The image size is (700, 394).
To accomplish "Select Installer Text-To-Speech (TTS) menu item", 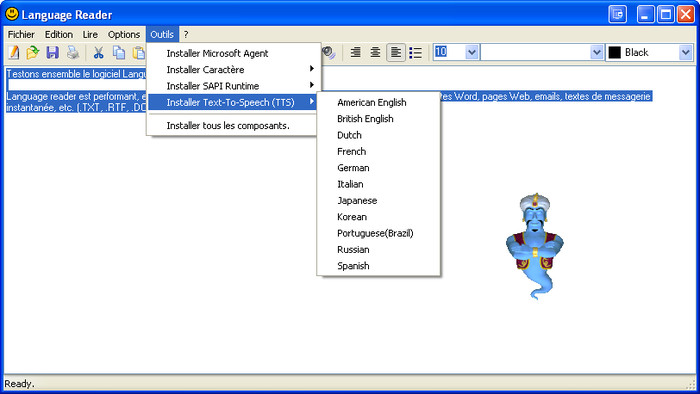I will (232, 102).
